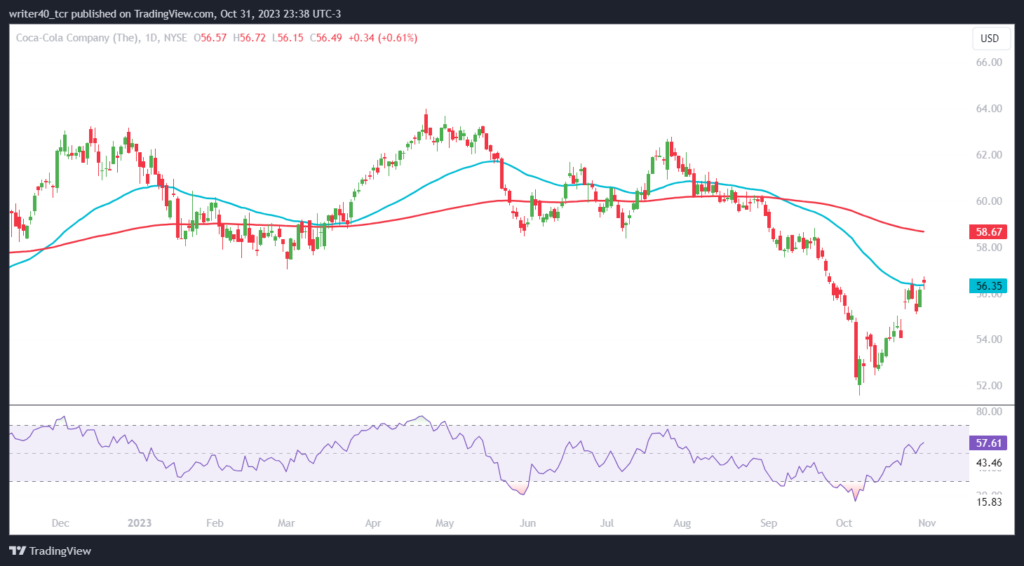1024x566 pixels.
Task: Click the Jul label on time axis
Action: [607, 523]
